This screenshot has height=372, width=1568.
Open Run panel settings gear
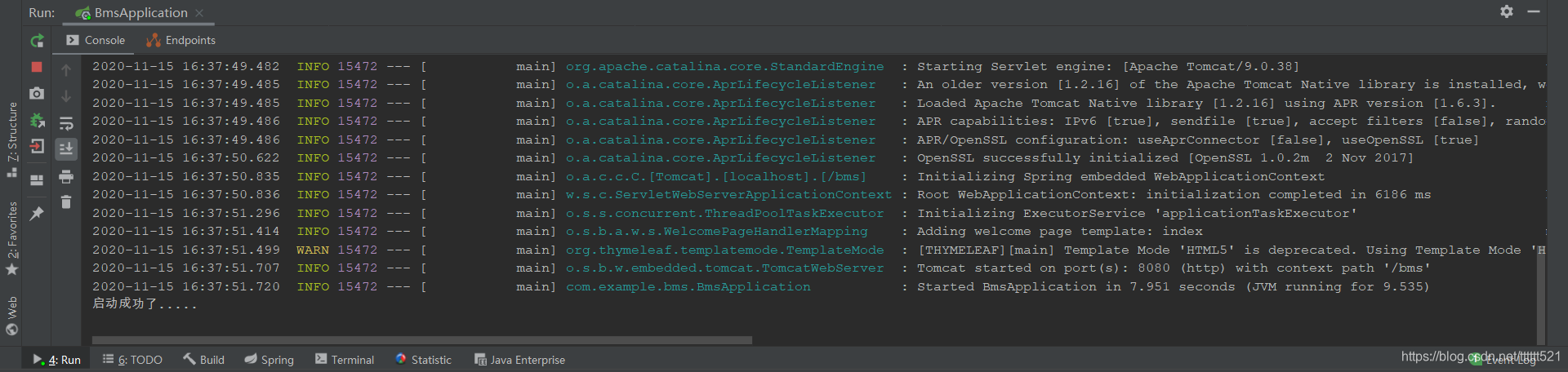tap(1507, 11)
